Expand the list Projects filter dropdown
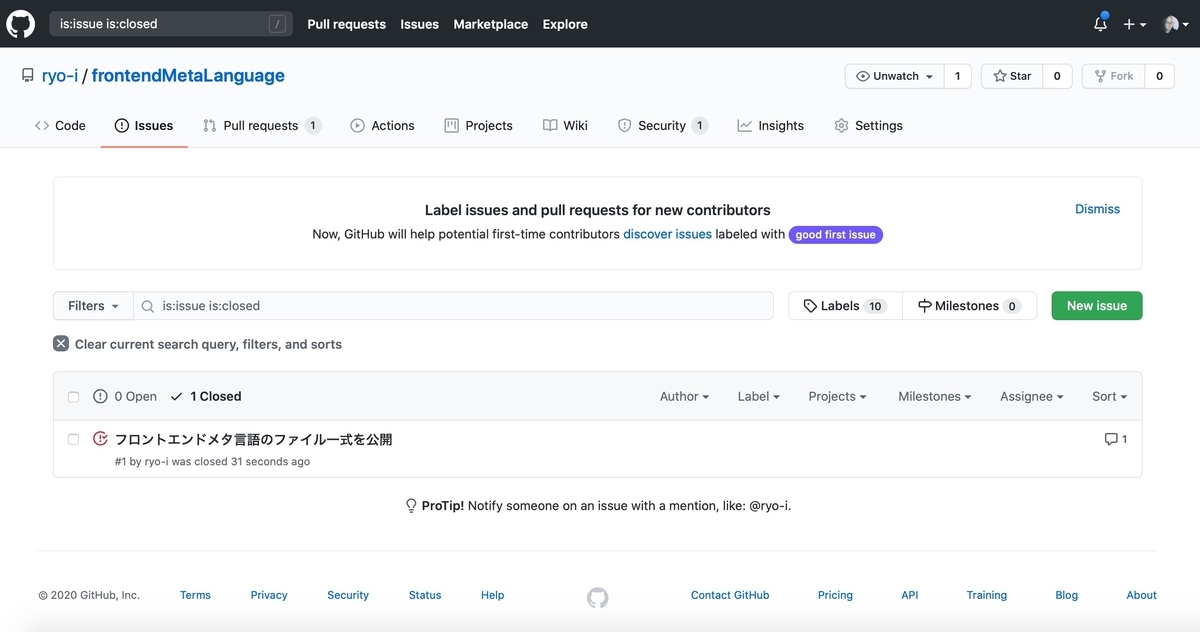This screenshot has width=1200, height=632. pos(837,397)
